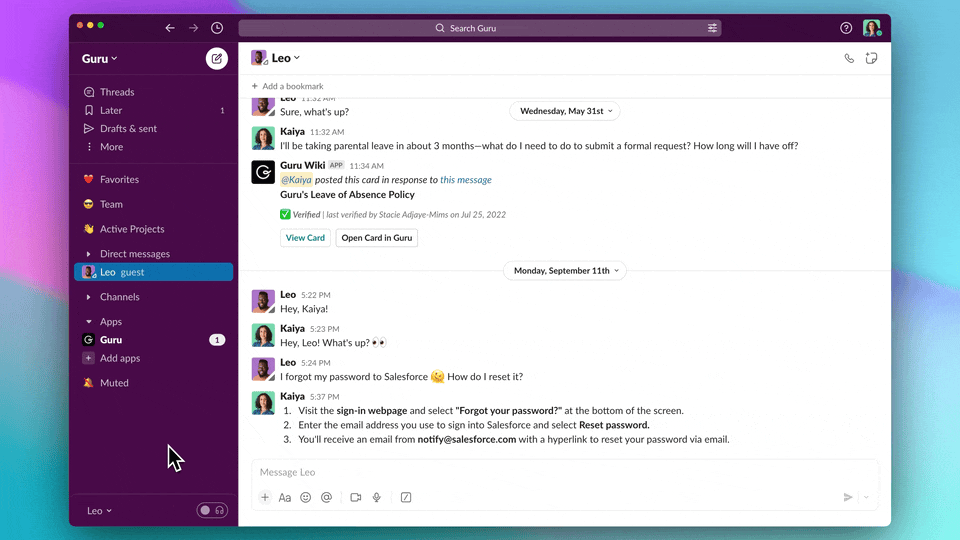Go forward using the right arrow
This screenshot has height=540, width=960.
pyautogui.click(x=193, y=28)
